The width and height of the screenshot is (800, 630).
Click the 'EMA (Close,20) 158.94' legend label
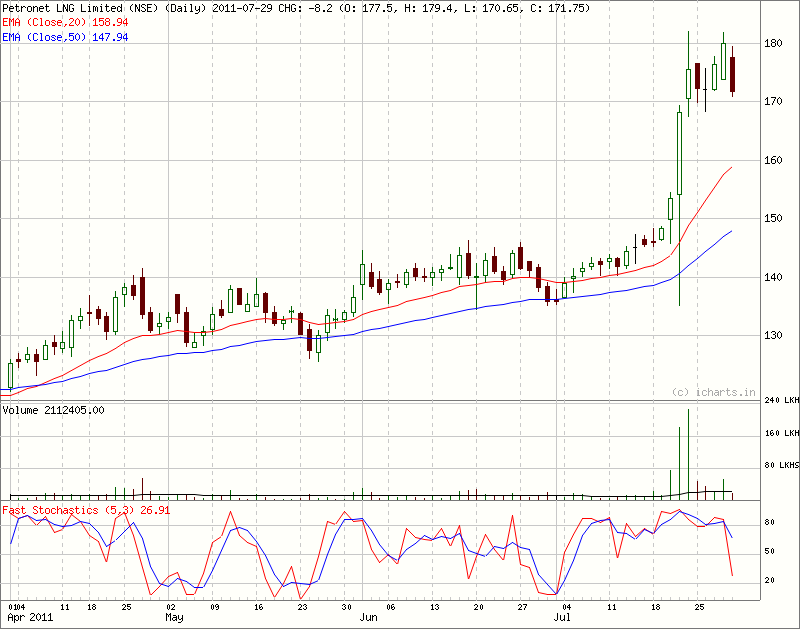[65, 22]
